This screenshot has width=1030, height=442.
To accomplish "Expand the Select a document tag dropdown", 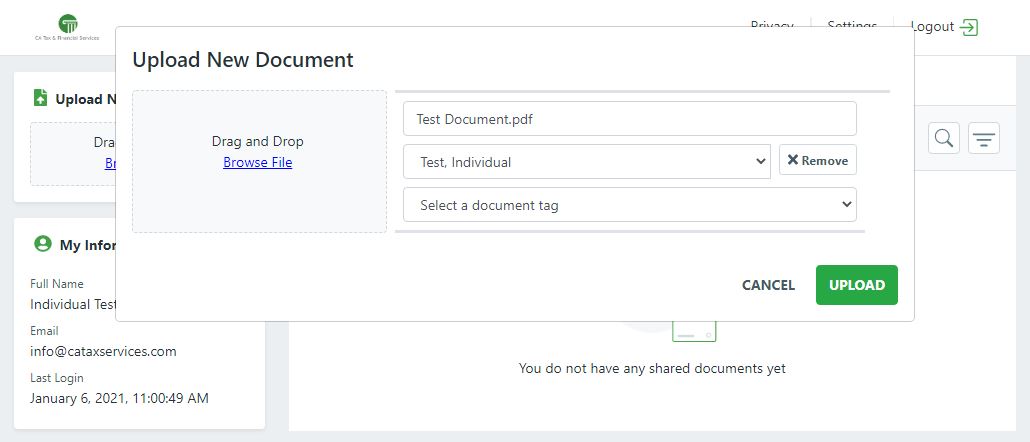I will pos(629,205).
